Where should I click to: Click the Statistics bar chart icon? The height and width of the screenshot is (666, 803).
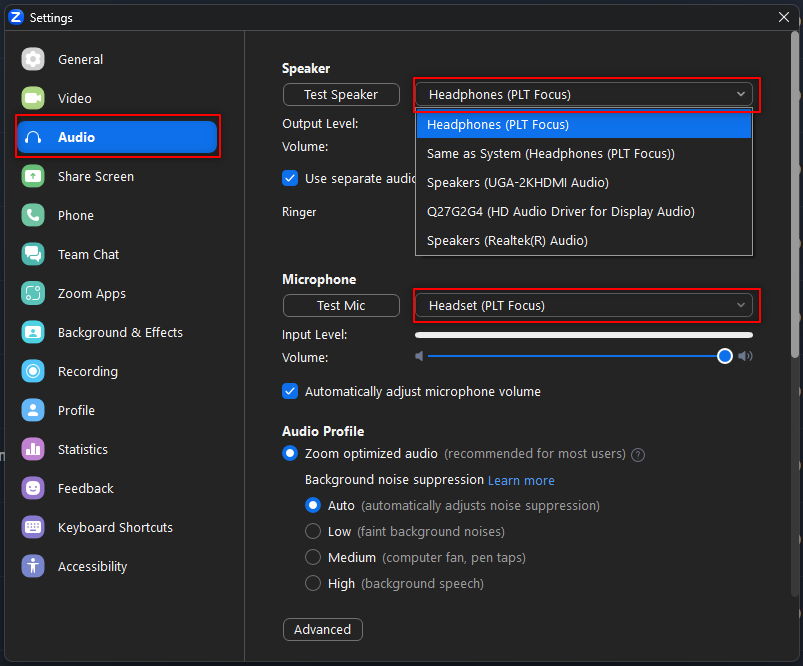[33, 449]
